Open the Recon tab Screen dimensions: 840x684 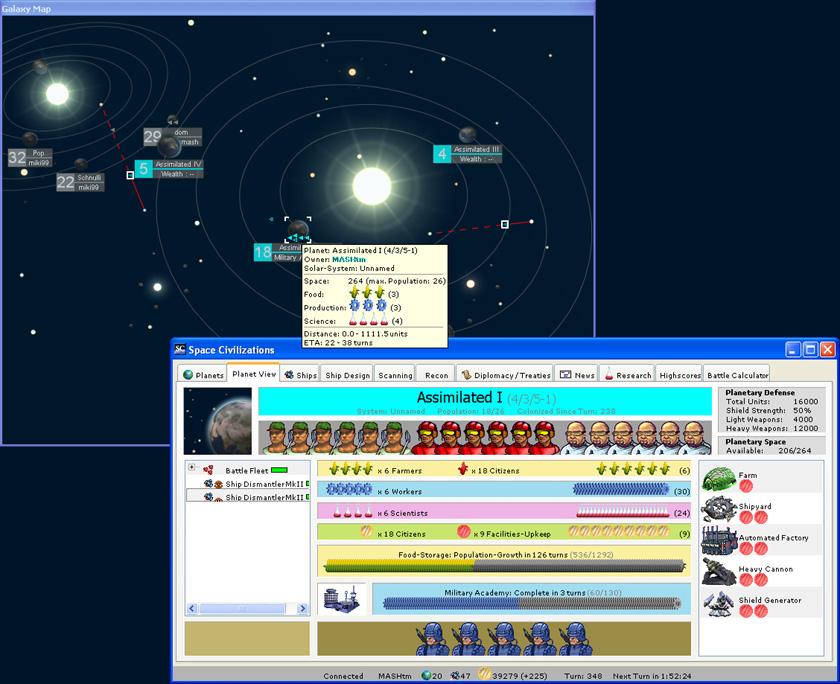(436, 375)
